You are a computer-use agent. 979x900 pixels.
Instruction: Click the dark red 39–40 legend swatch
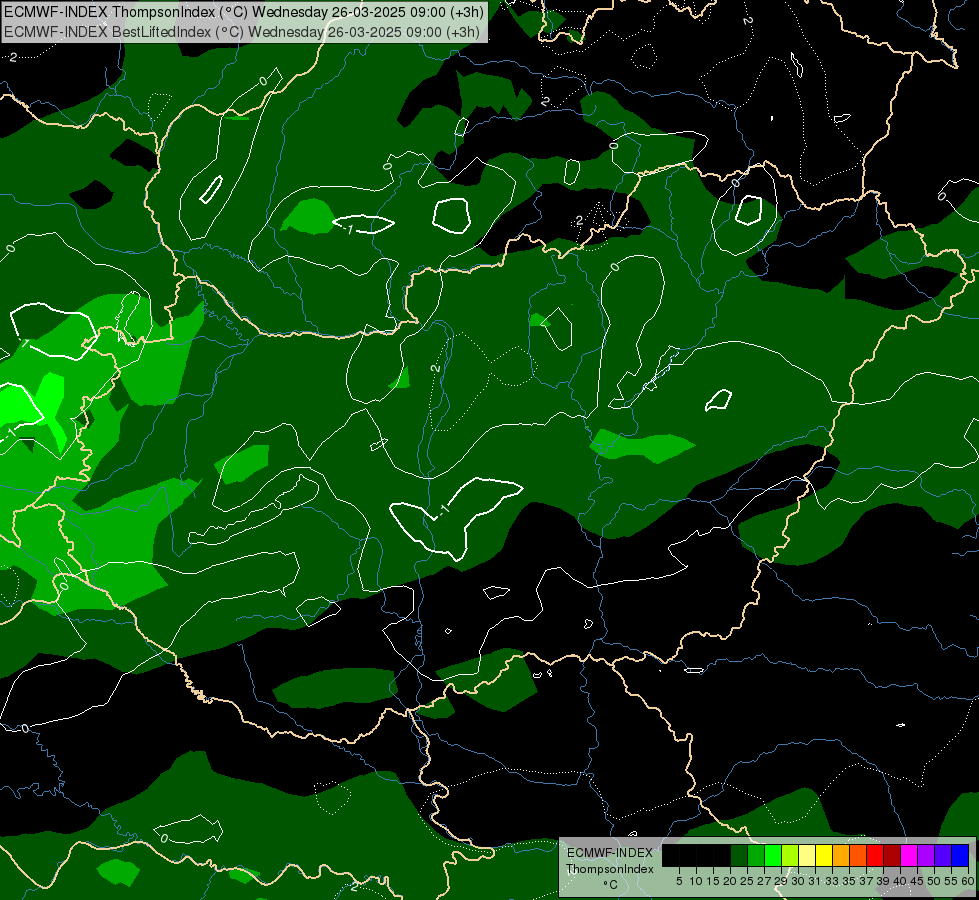892,855
